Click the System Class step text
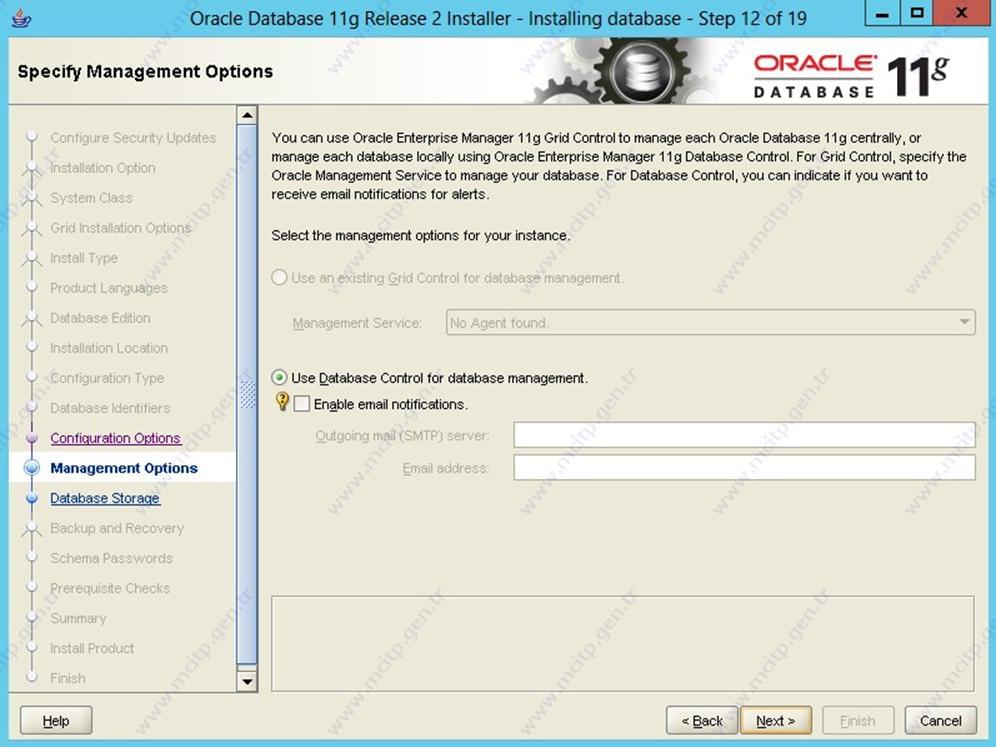This screenshot has height=747, width=996. pos(91,198)
